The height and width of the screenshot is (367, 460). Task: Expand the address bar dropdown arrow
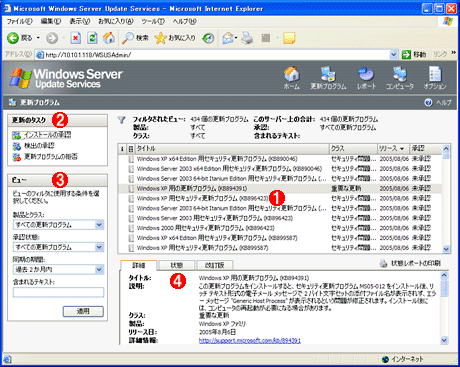[394, 55]
